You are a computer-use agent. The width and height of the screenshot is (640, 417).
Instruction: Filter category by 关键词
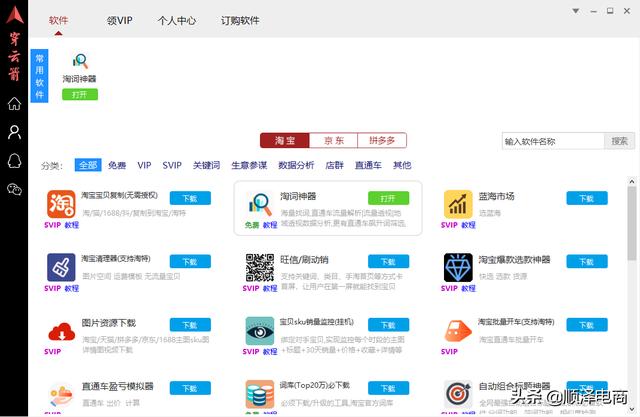click(x=207, y=165)
